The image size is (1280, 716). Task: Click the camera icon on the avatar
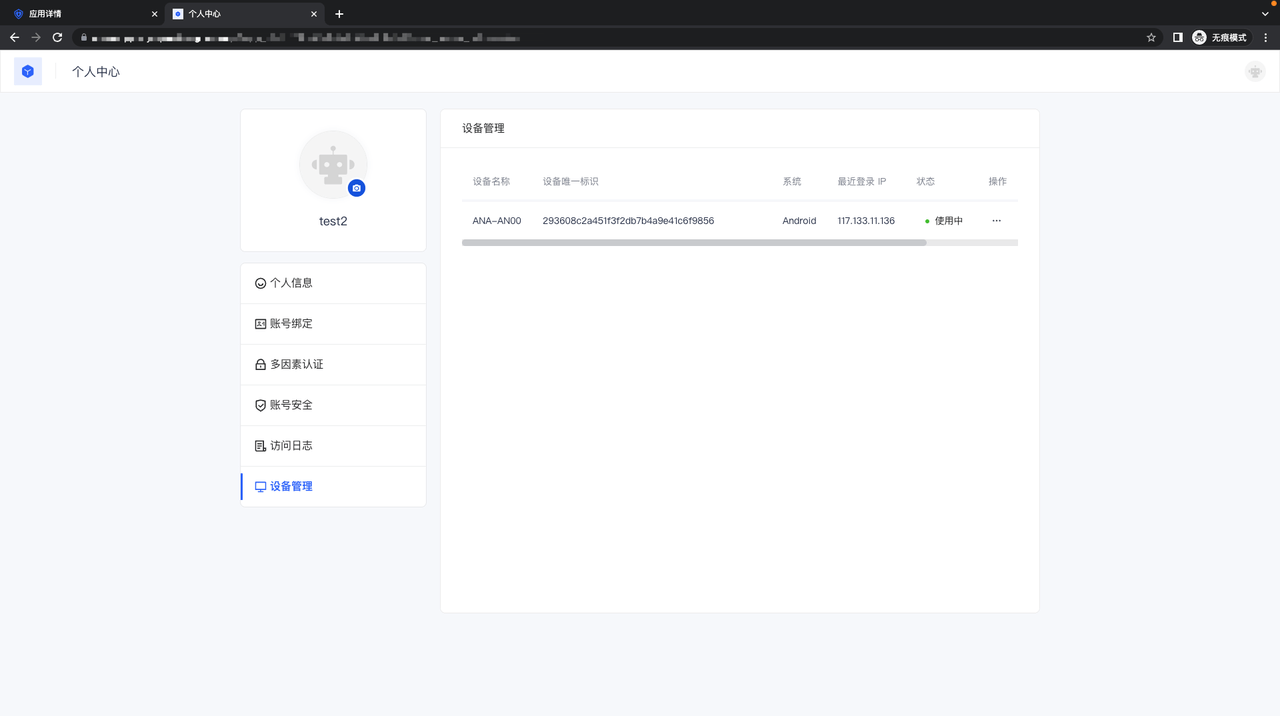357,188
